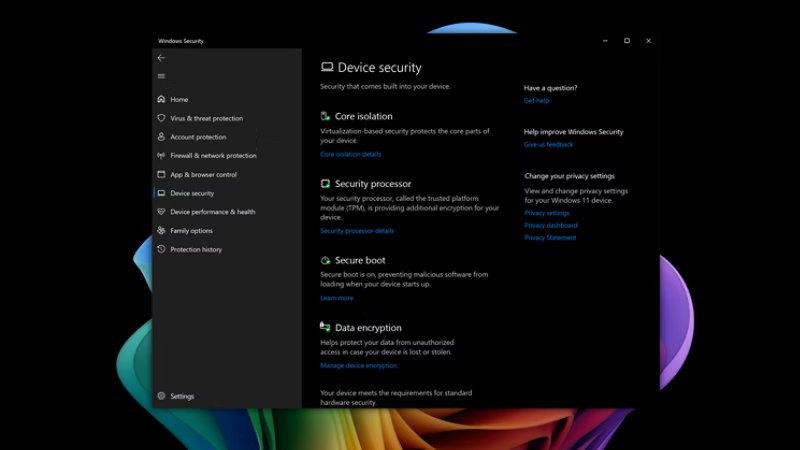Open the Privacy dashboard link
800x450 pixels.
point(551,225)
